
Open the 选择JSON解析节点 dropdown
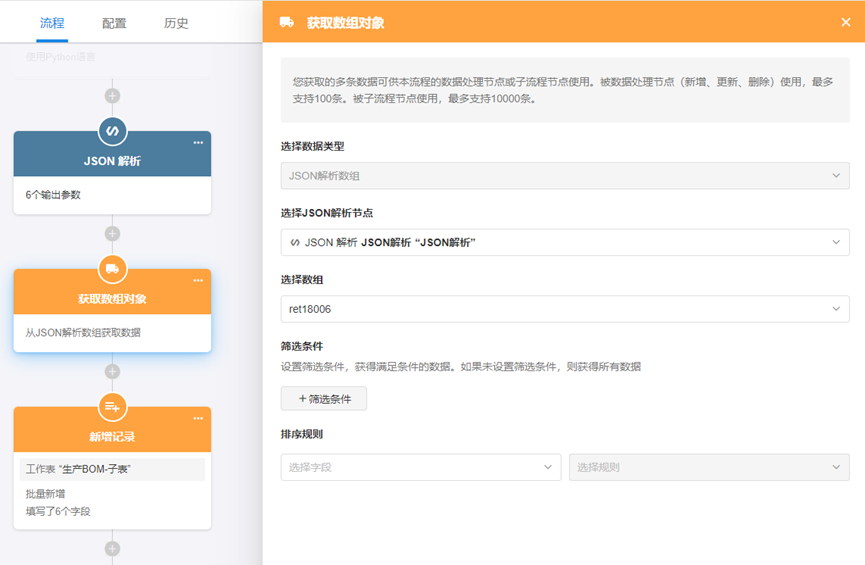[x=564, y=242]
